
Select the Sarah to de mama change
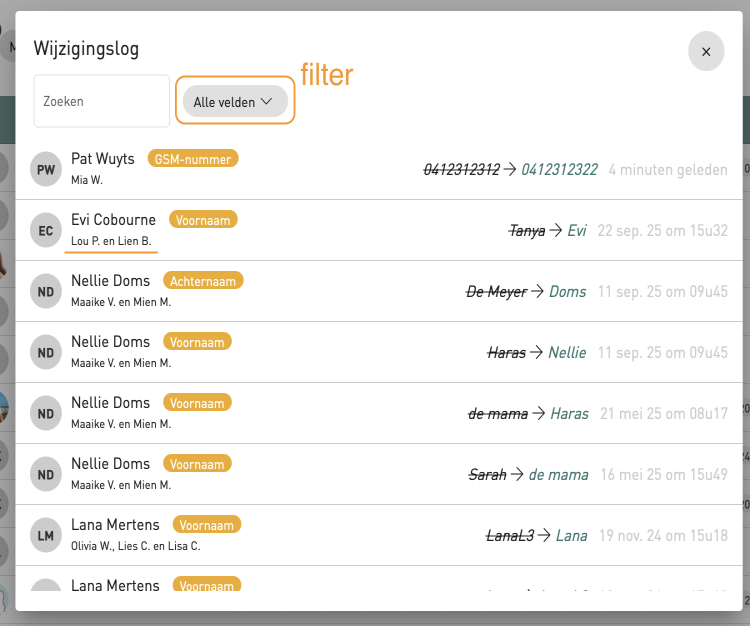528,475
